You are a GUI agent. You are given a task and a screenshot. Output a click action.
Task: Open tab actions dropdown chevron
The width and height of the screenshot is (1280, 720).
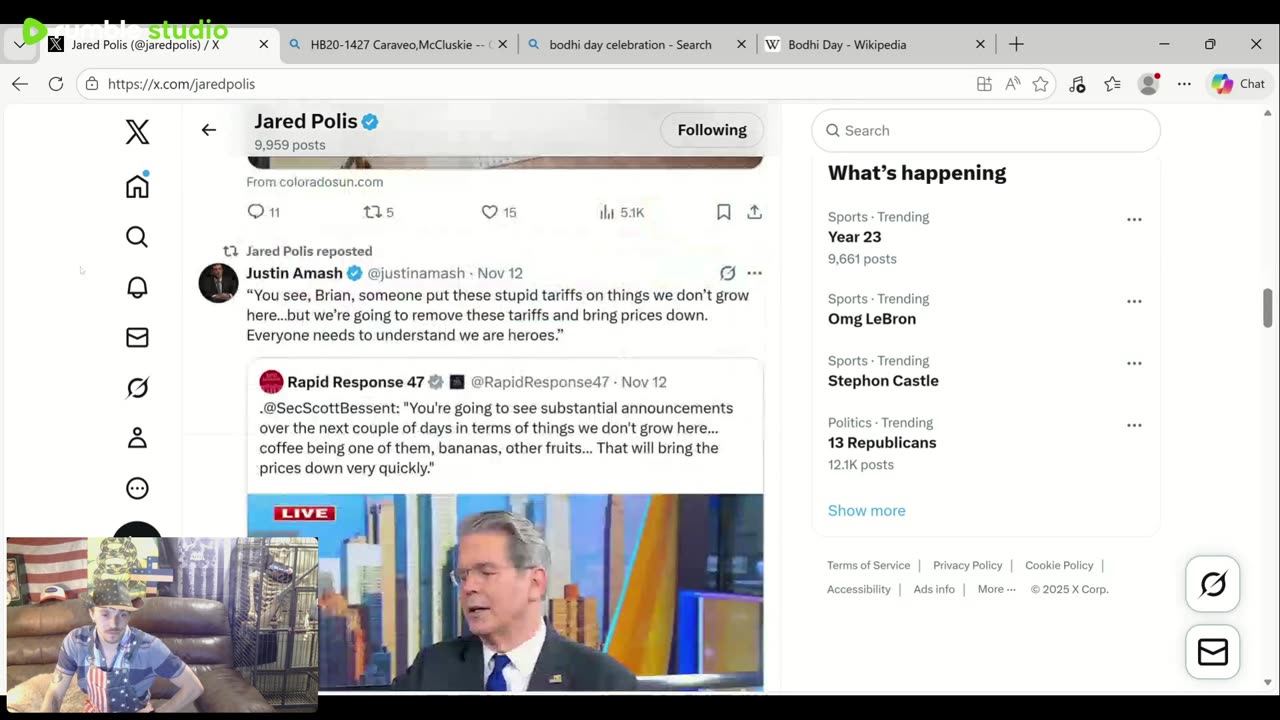pos(19,44)
